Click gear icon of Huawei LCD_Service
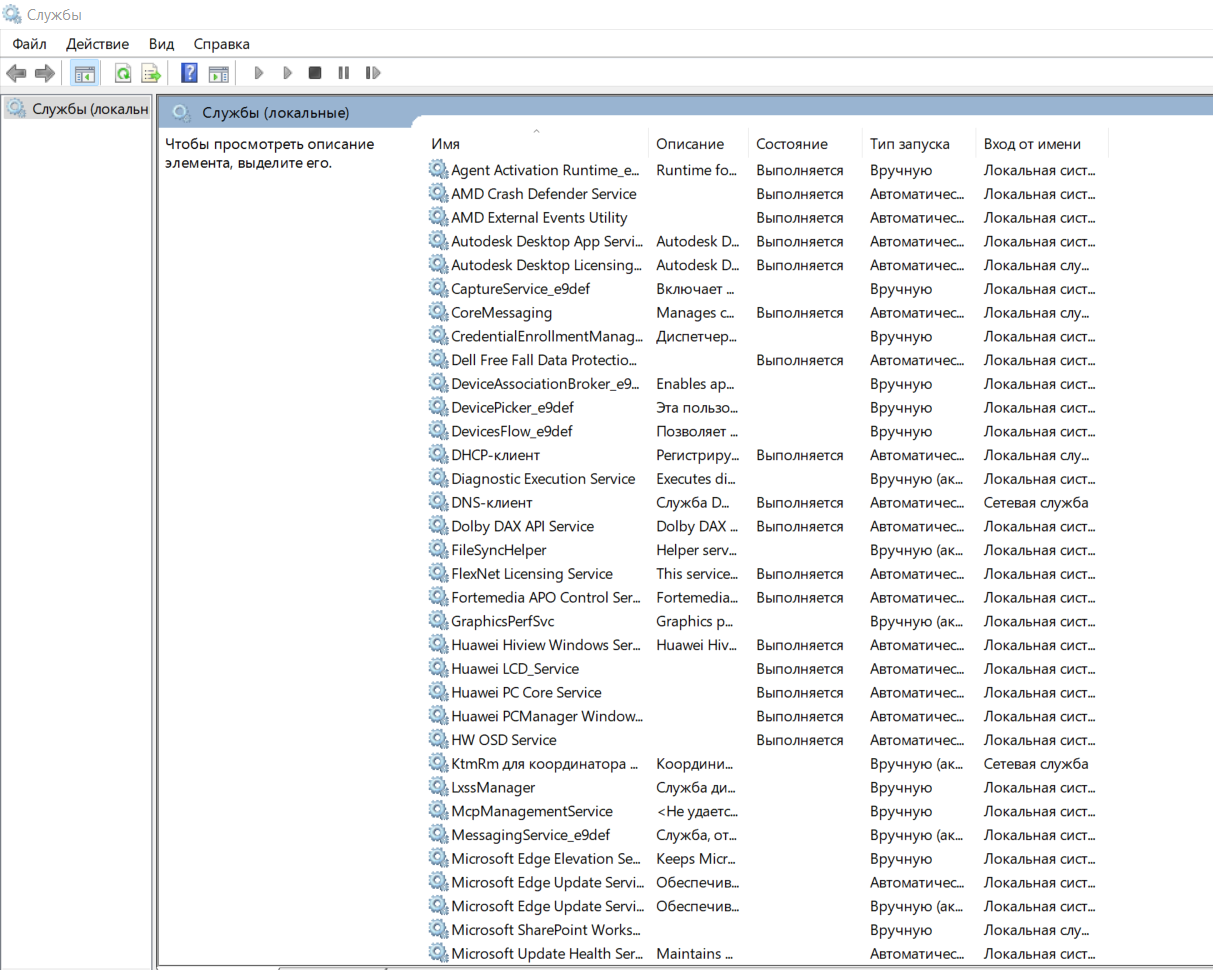This screenshot has width=1213, height=970. click(x=438, y=669)
